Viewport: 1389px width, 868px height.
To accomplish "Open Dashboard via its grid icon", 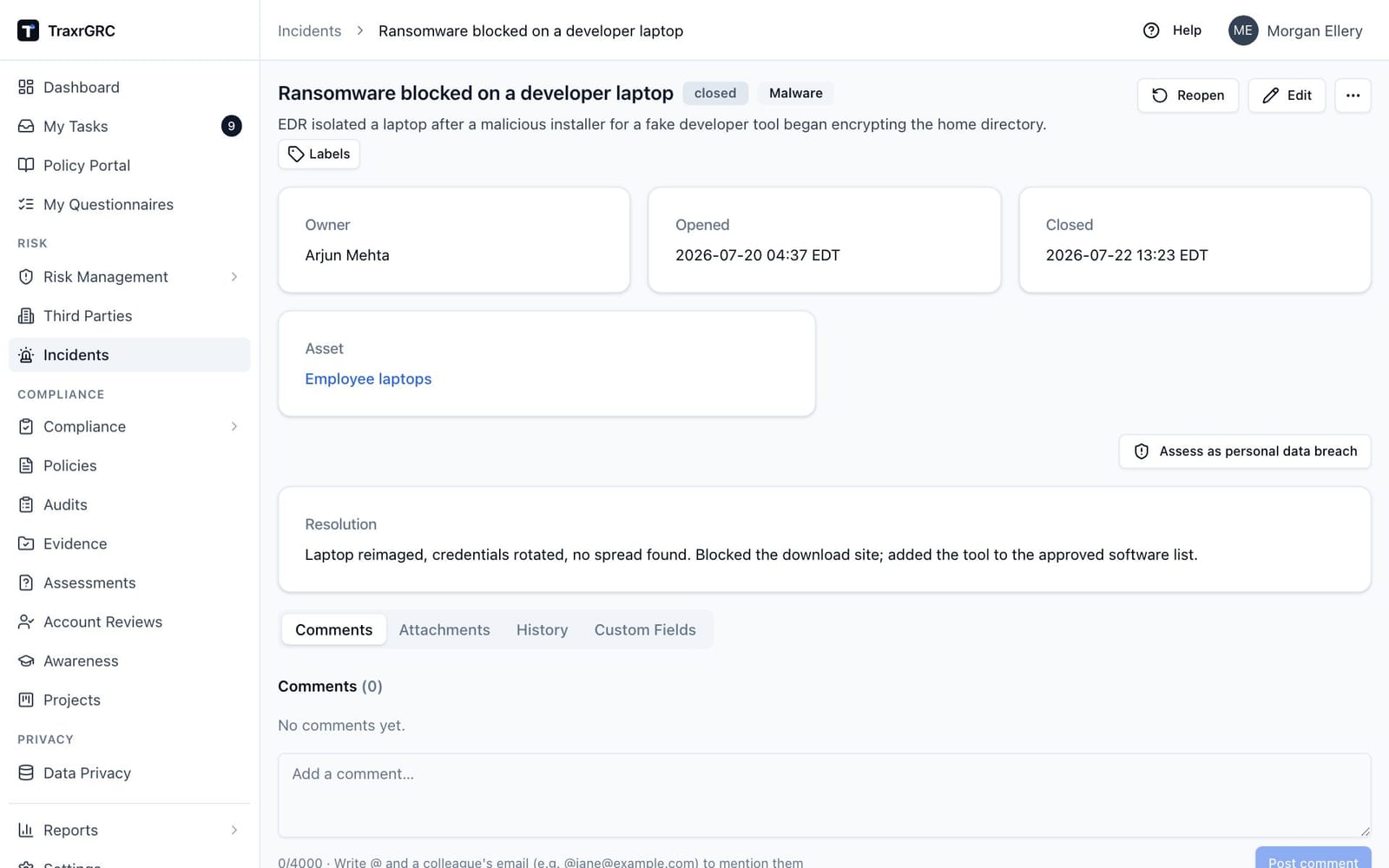I will (26, 87).
